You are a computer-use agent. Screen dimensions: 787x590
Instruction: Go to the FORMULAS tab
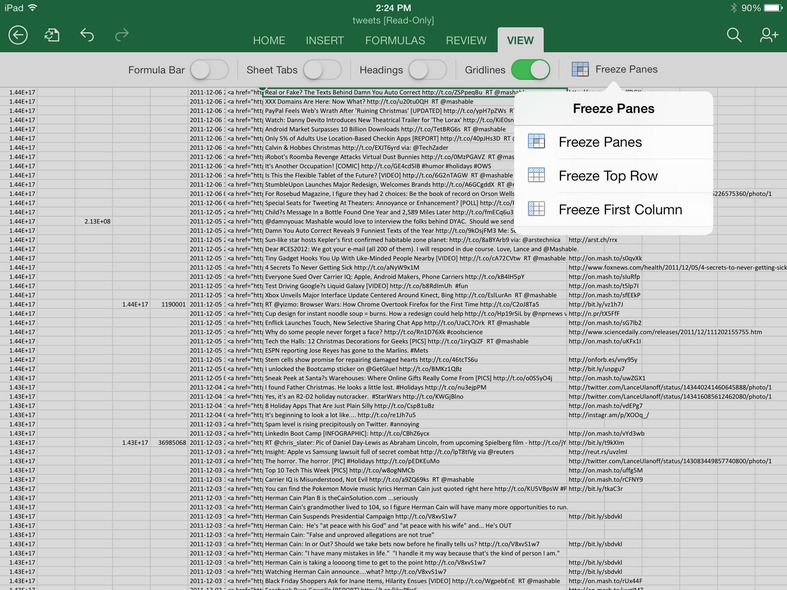point(394,41)
